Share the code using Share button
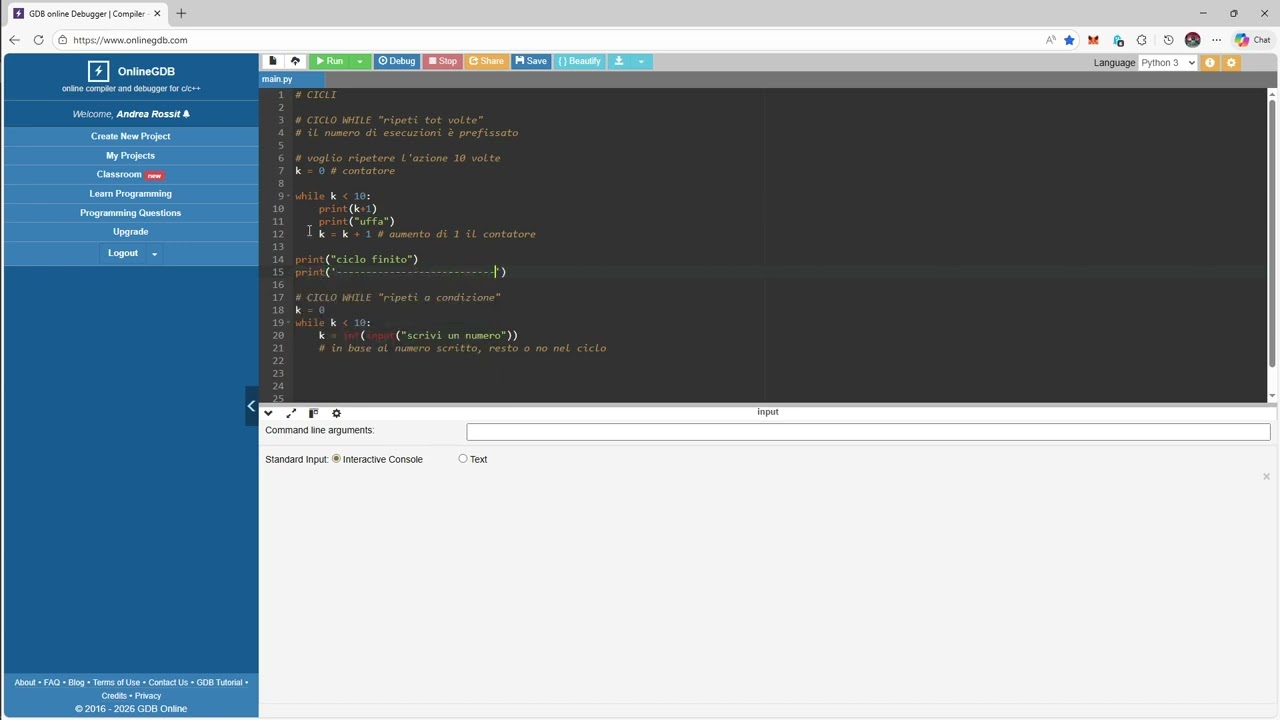 pyautogui.click(x=487, y=61)
